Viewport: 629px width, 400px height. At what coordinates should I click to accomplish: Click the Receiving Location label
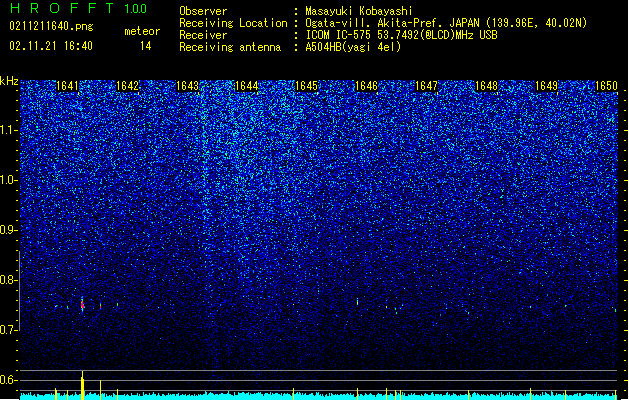click(233, 23)
